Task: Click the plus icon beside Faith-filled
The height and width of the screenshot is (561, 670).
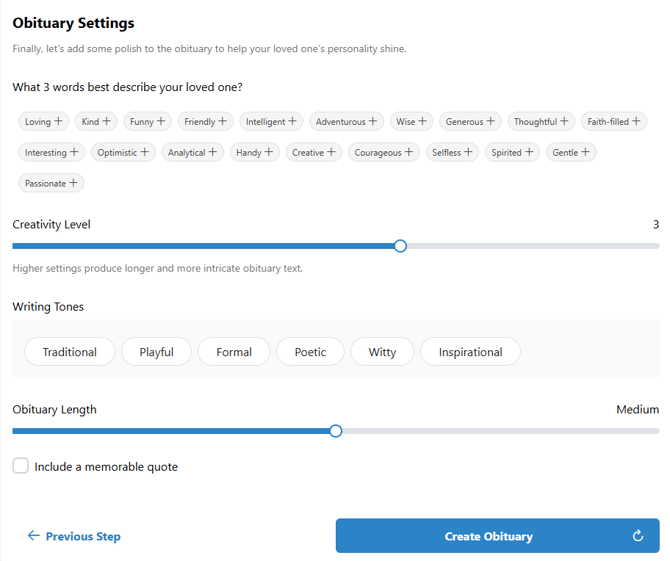Action: point(636,121)
